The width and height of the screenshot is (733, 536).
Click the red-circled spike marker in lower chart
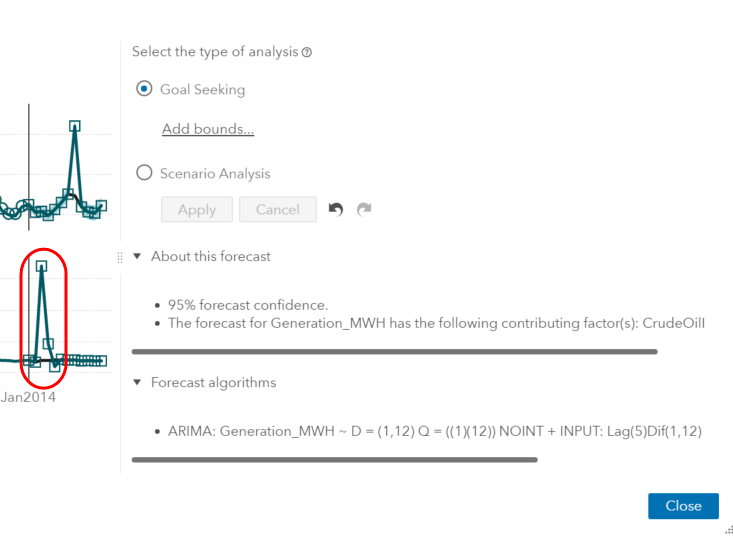(x=42, y=266)
